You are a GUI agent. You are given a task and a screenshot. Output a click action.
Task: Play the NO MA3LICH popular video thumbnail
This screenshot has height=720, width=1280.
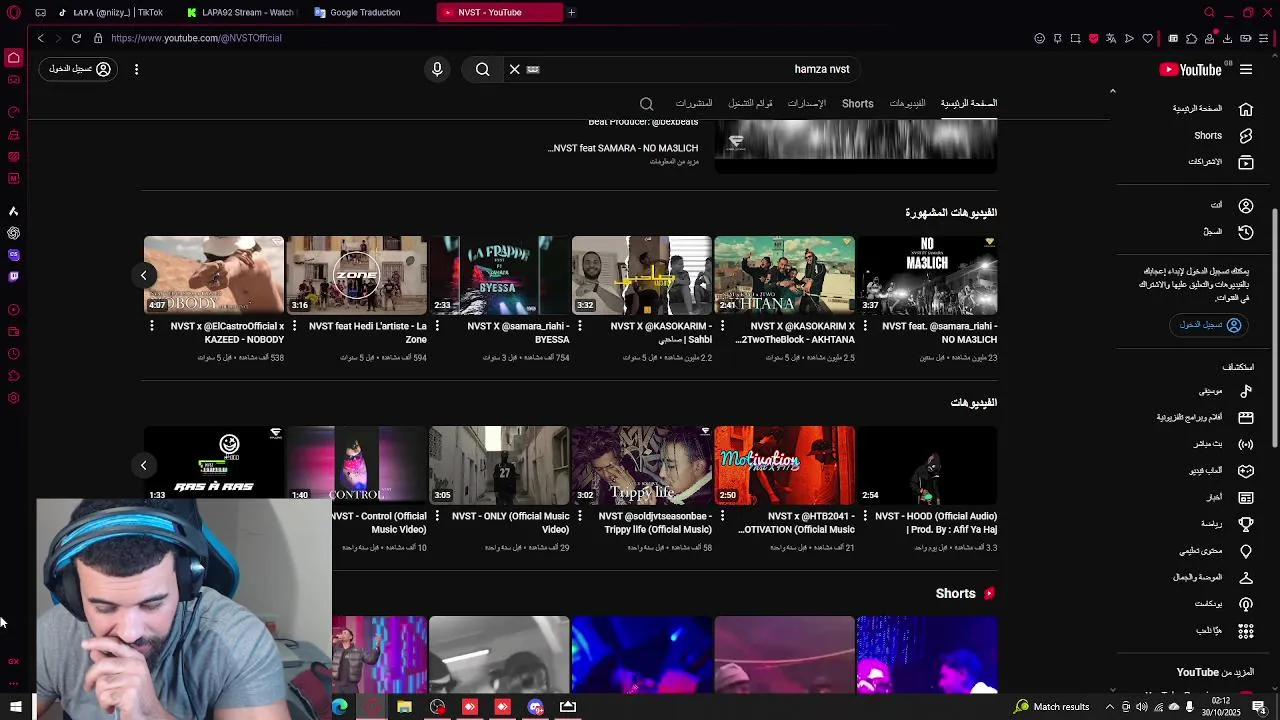click(927, 275)
